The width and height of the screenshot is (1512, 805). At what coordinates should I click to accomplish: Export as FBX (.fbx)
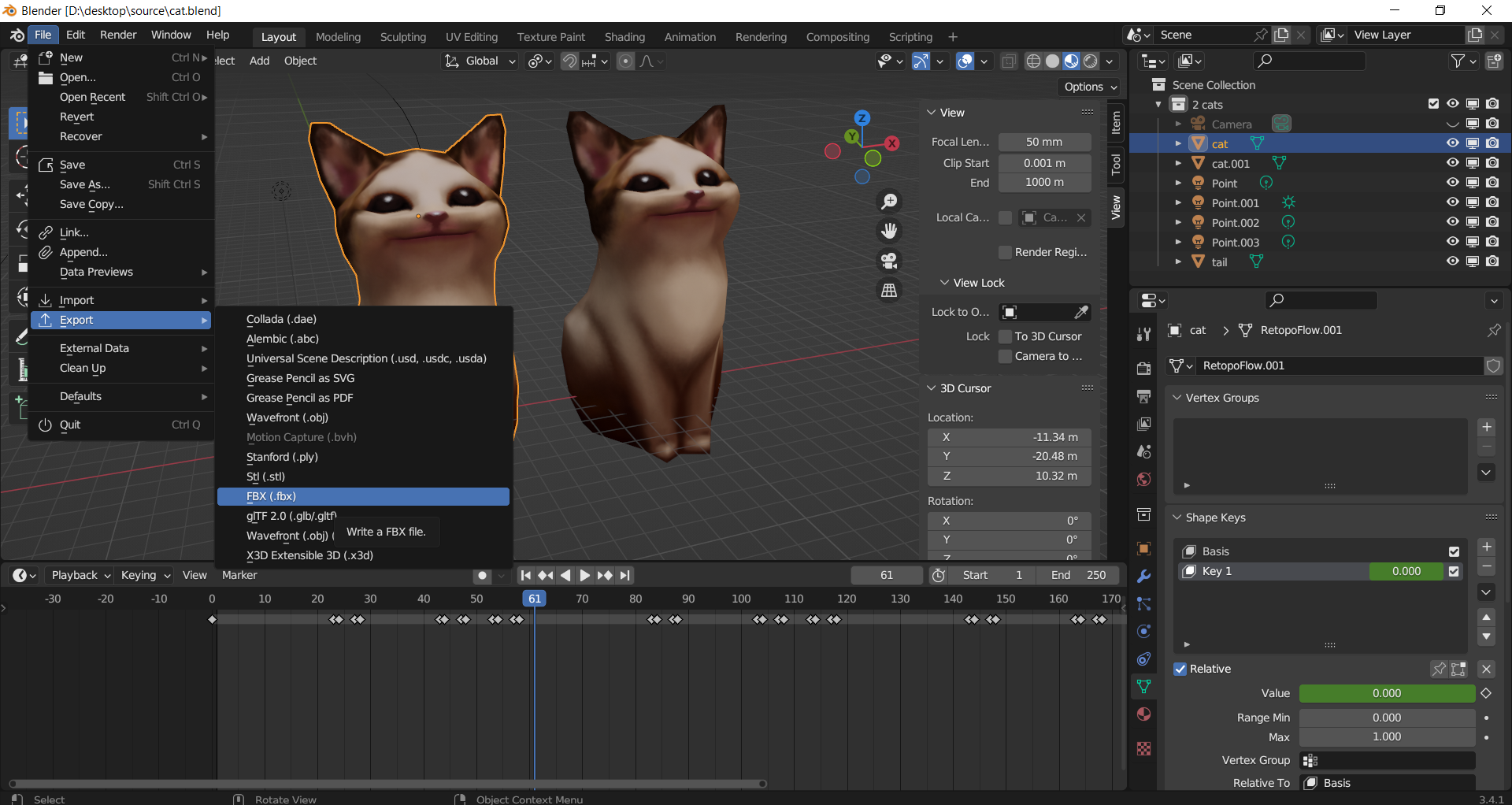tap(363, 496)
